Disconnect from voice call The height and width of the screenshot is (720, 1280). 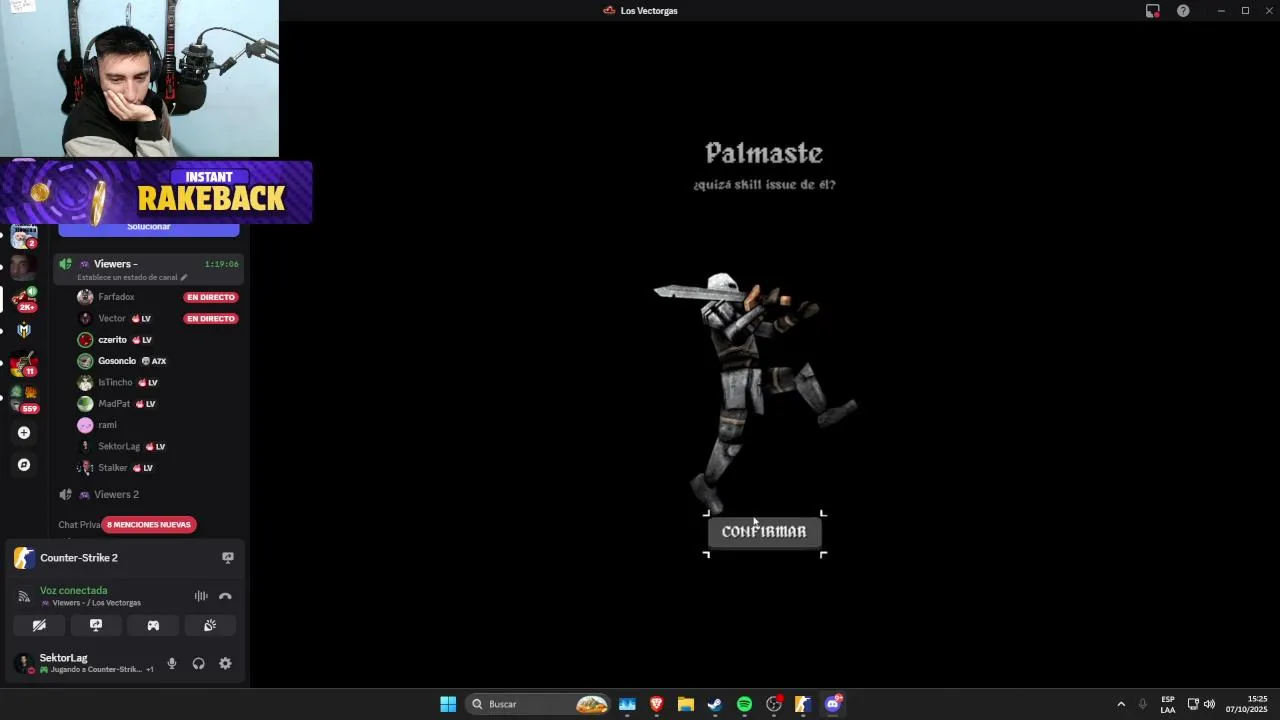[x=225, y=596]
